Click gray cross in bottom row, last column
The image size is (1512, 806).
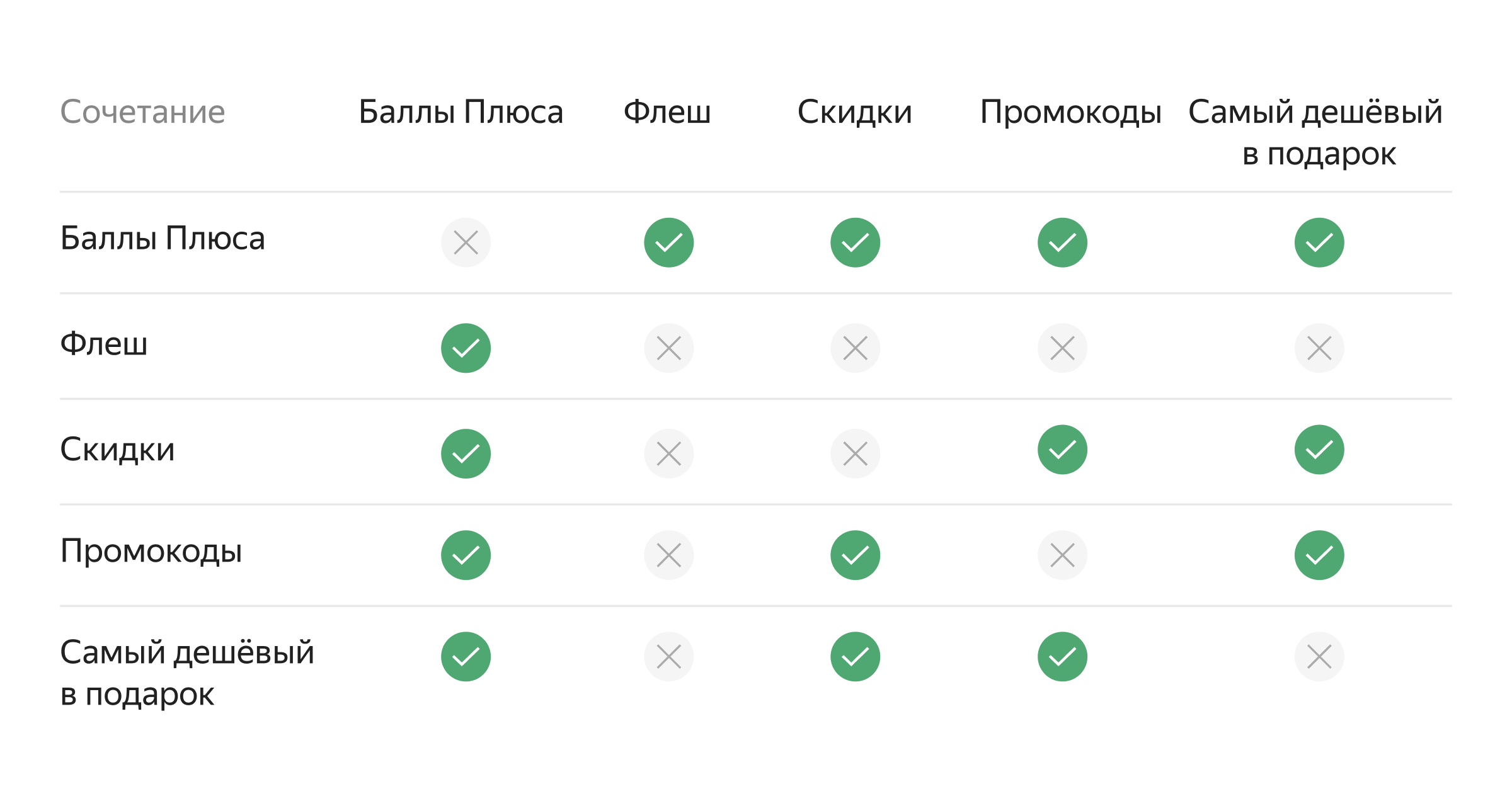point(1319,657)
